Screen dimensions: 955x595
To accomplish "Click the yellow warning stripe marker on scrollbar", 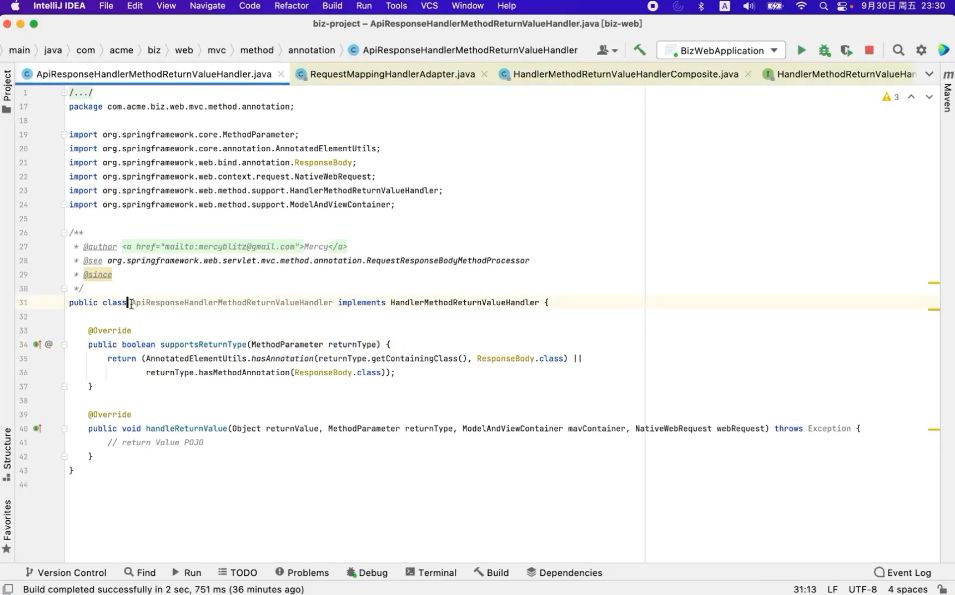I will click(934, 283).
